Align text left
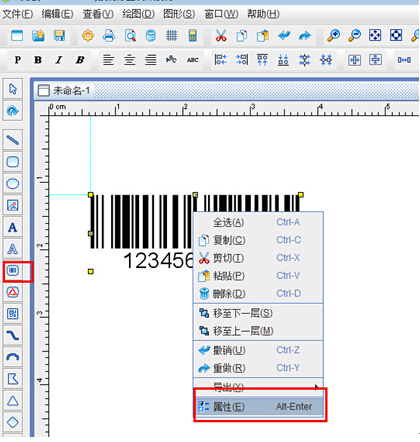This screenshot has width=420, height=442. [x=108, y=60]
